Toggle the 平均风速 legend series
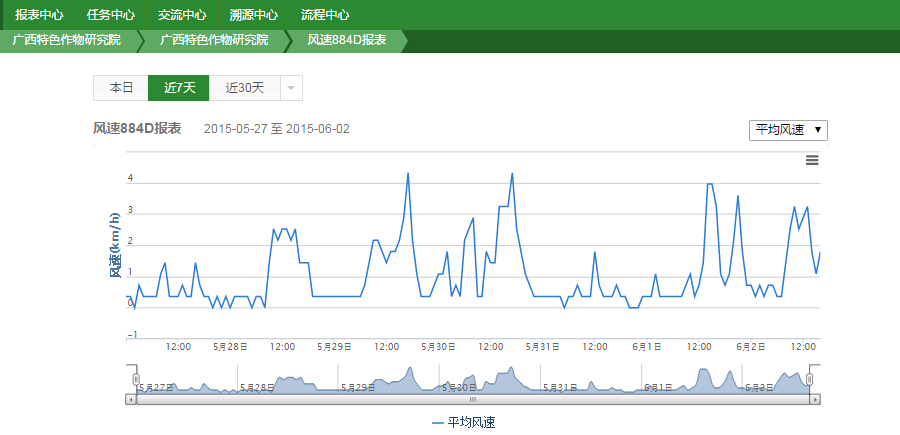The image size is (900, 435). click(463, 423)
